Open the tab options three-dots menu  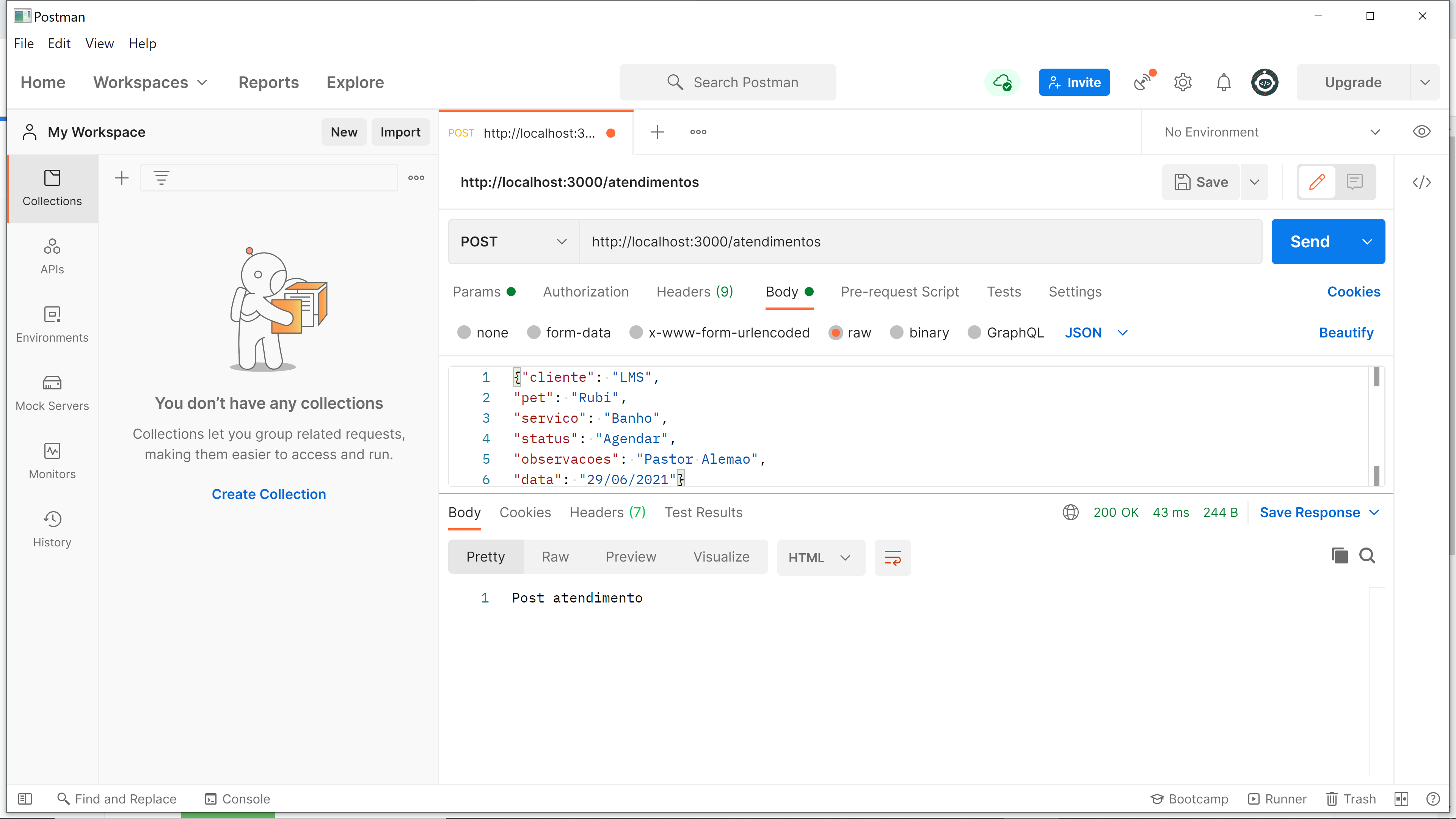tap(698, 132)
